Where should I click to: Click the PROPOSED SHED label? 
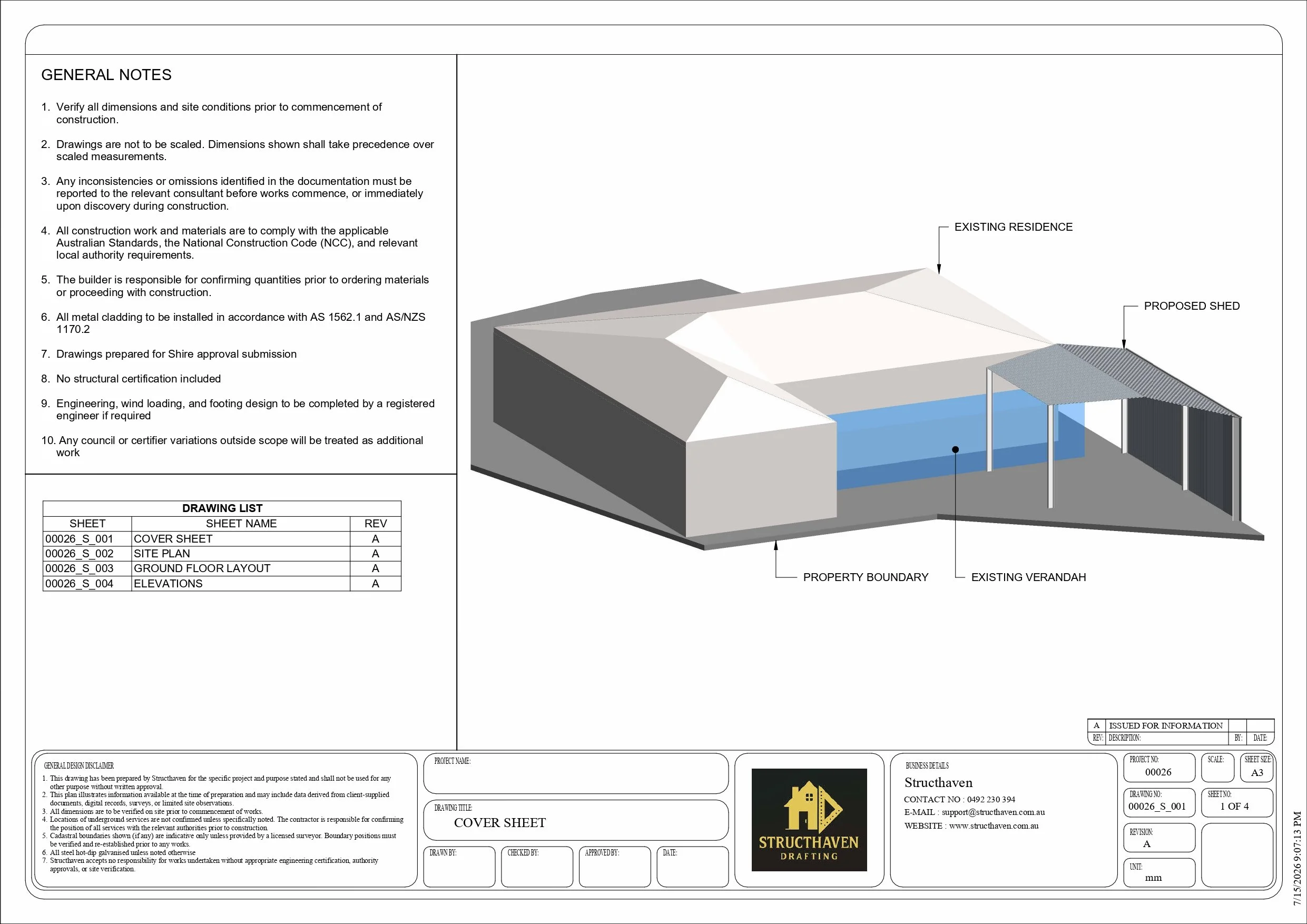coord(1192,306)
